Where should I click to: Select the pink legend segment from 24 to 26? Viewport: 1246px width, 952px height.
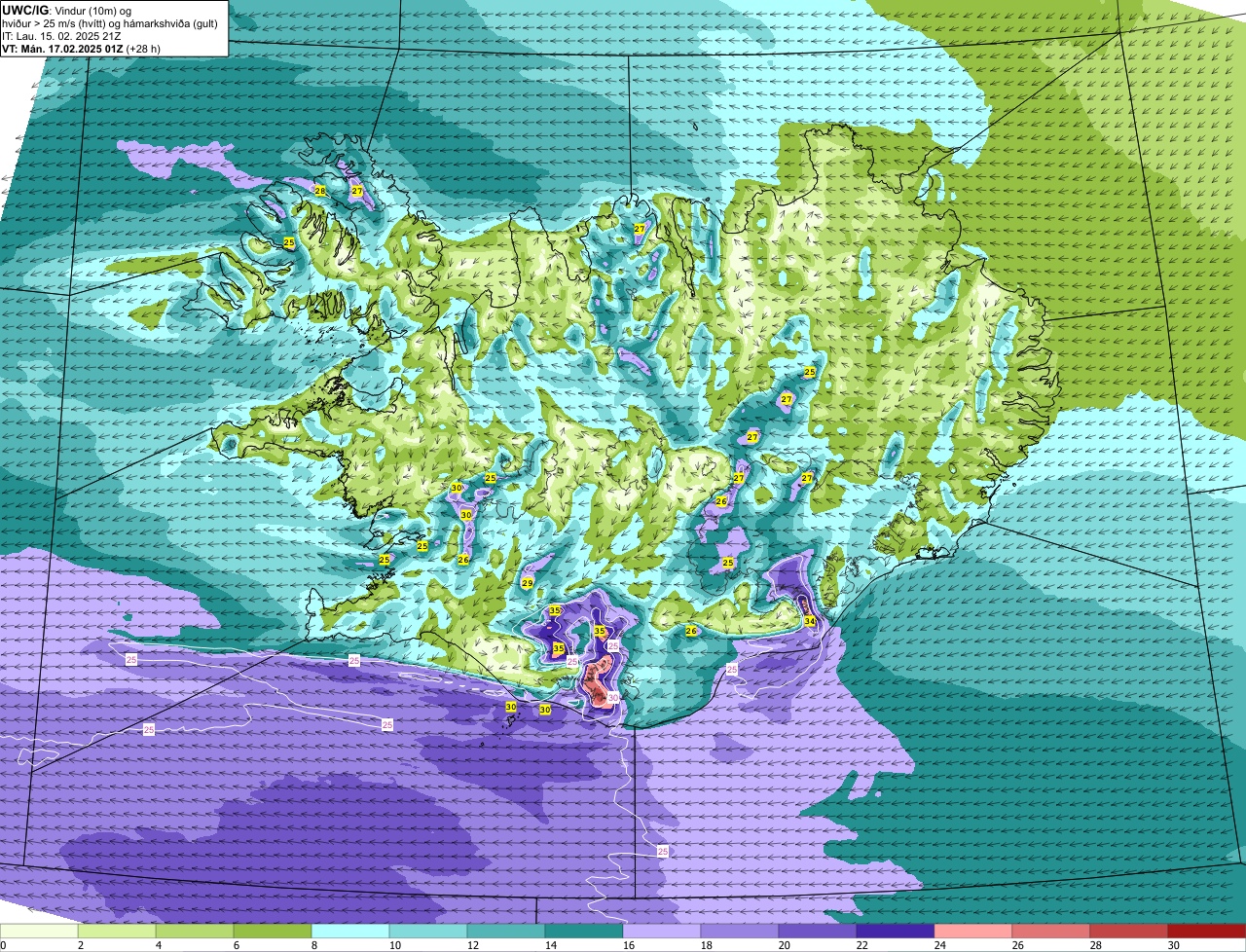coord(973,931)
